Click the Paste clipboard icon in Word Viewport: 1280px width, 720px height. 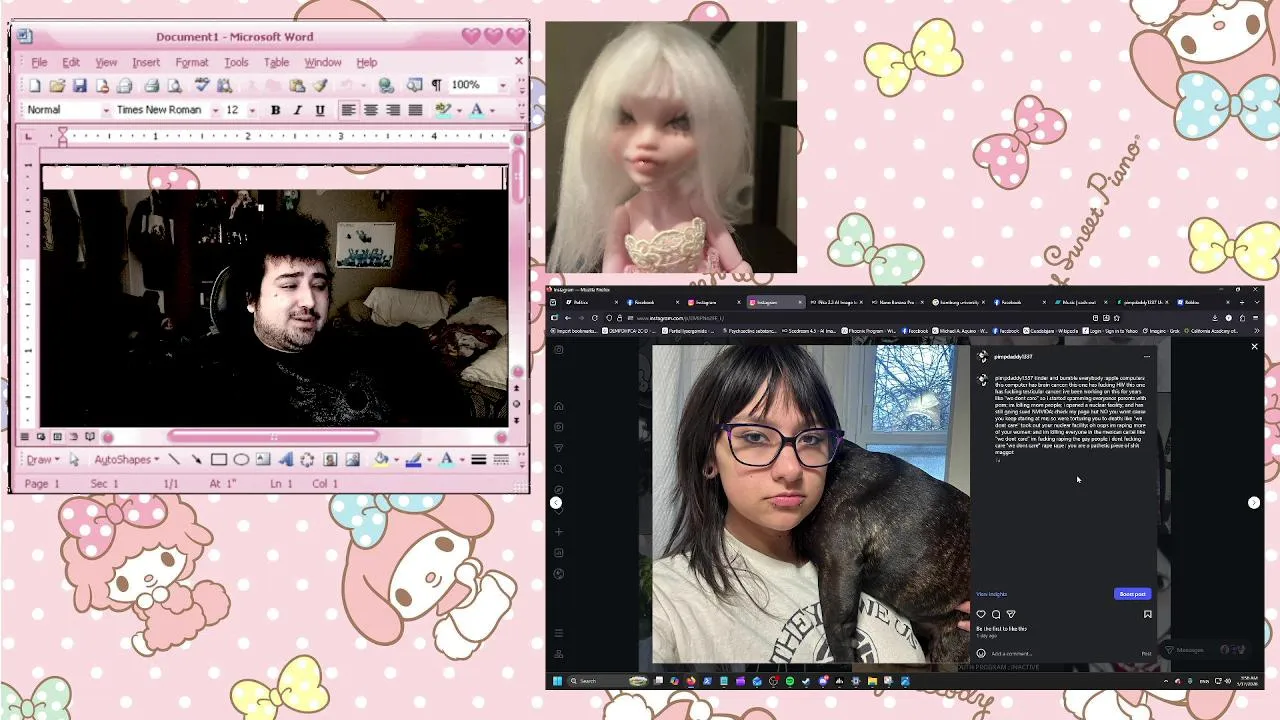point(297,86)
